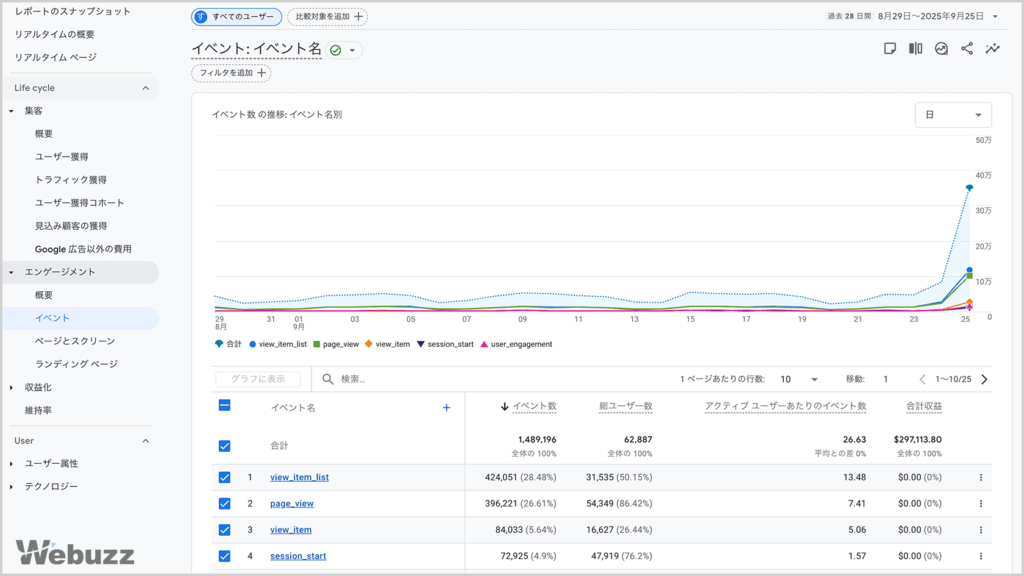Open more options for view_item_list row
This screenshot has height=576, width=1024.
pyautogui.click(x=981, y=477)
